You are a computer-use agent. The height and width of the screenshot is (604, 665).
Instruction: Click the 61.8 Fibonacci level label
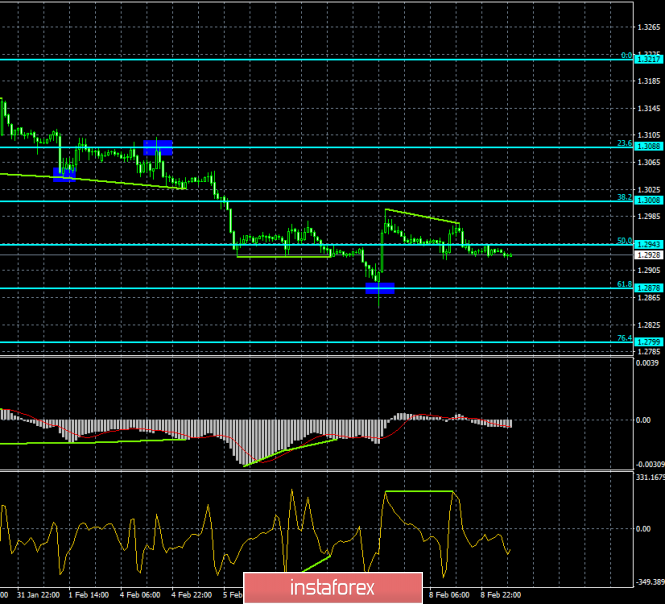[x=623, y=284]
